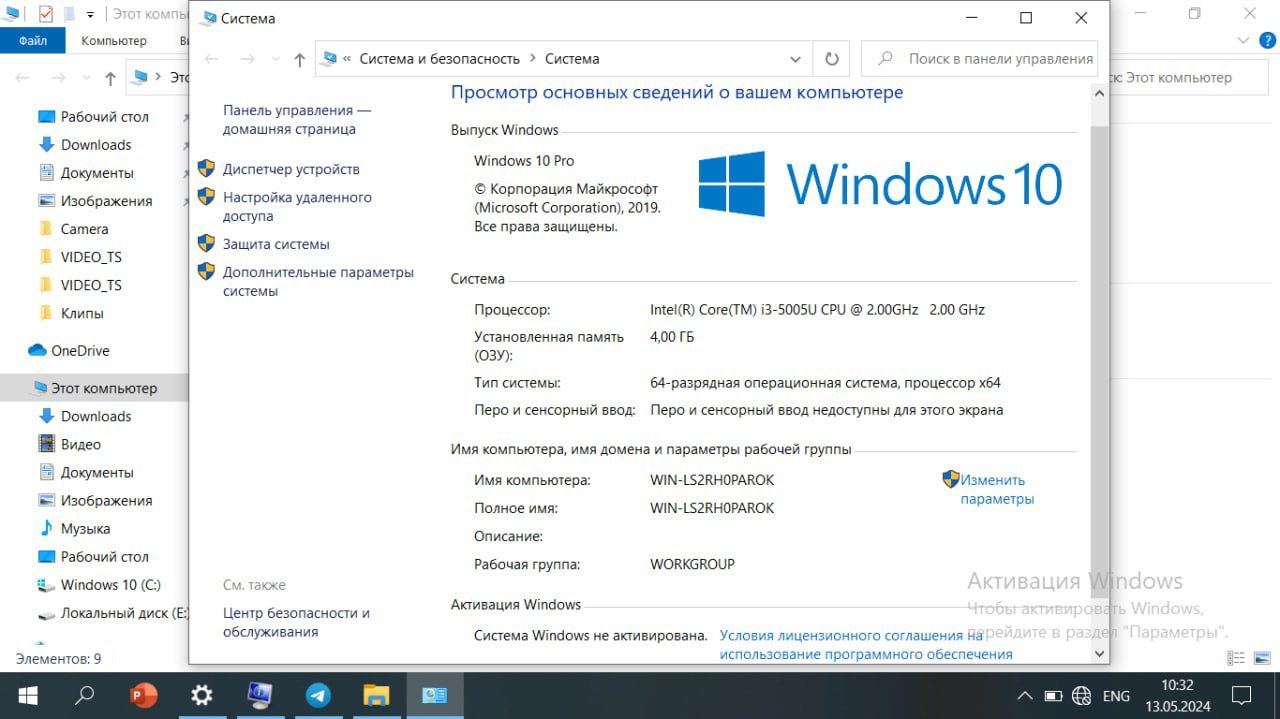Select Downloads under Этот компьютер
Image resolution: width=1280 pixels, height=719 pixels.
click(x=96, y=416)
